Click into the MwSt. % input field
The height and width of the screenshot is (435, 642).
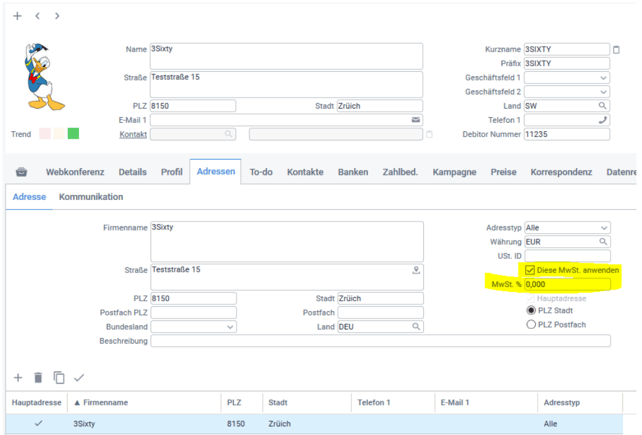pos(566,284)
